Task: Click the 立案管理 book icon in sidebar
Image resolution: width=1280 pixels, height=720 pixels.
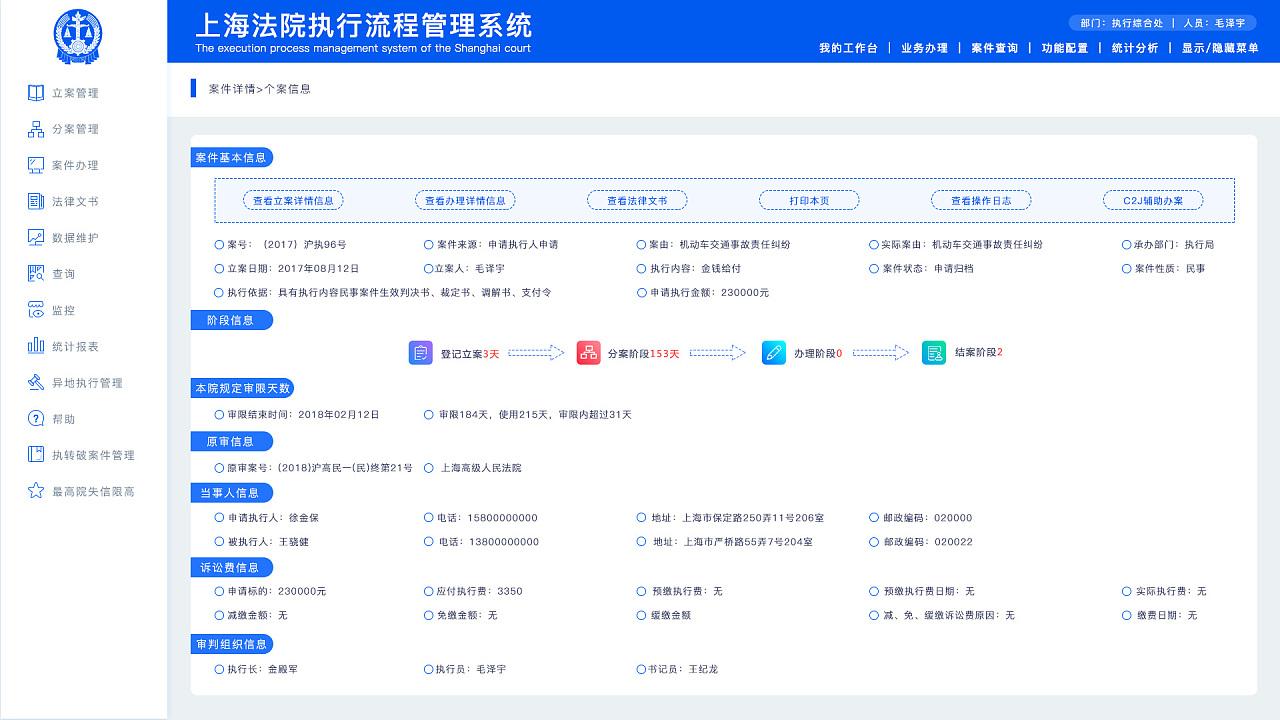Action: [36, 93]
